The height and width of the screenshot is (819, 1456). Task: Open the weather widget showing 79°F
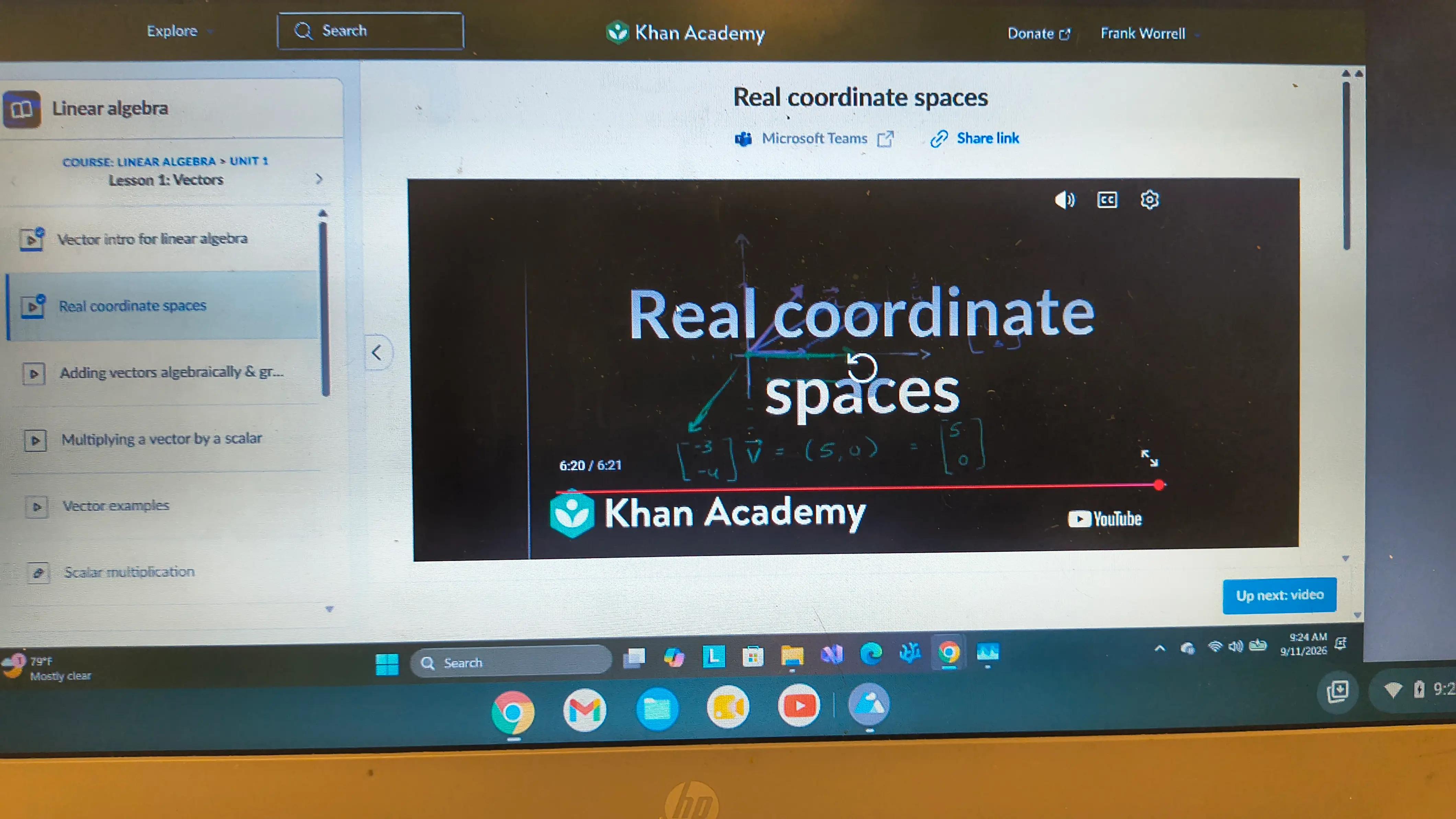(x=47, y=667)
